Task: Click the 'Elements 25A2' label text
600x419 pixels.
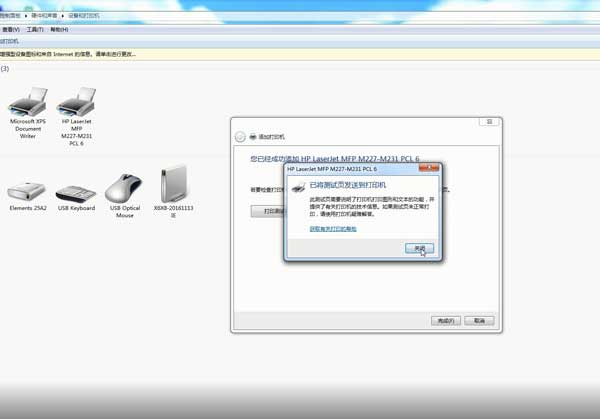Action: tap(28, 208)
